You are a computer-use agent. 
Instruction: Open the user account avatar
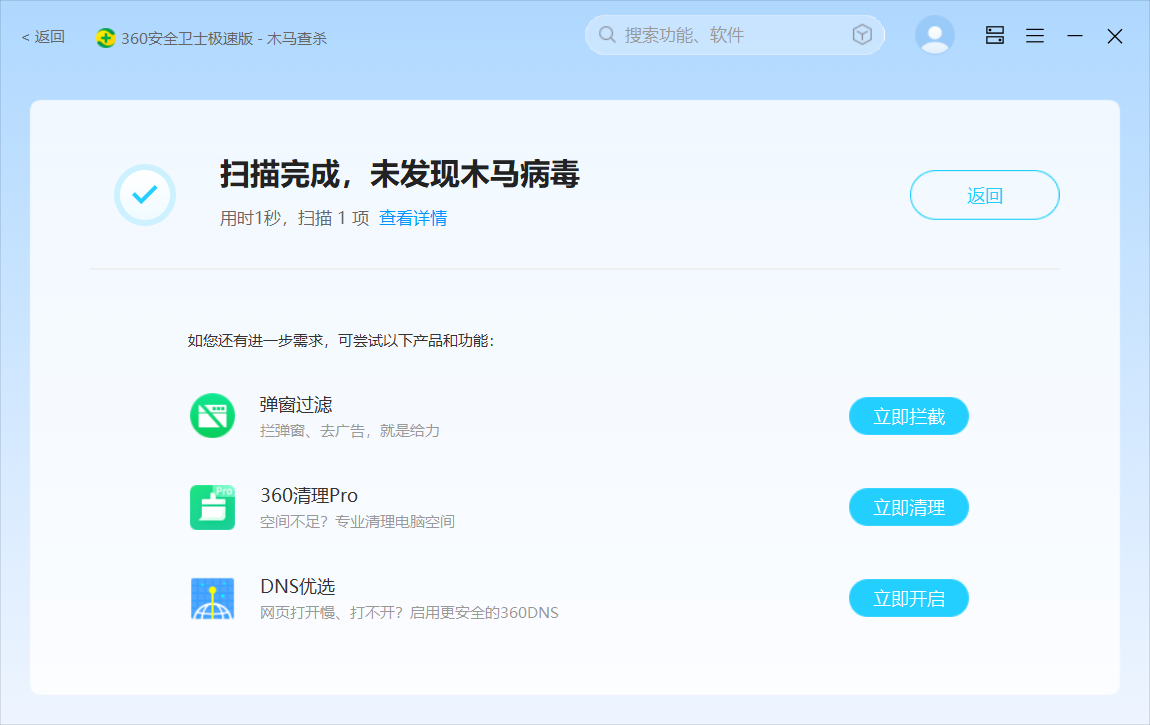tap(934, 35)
